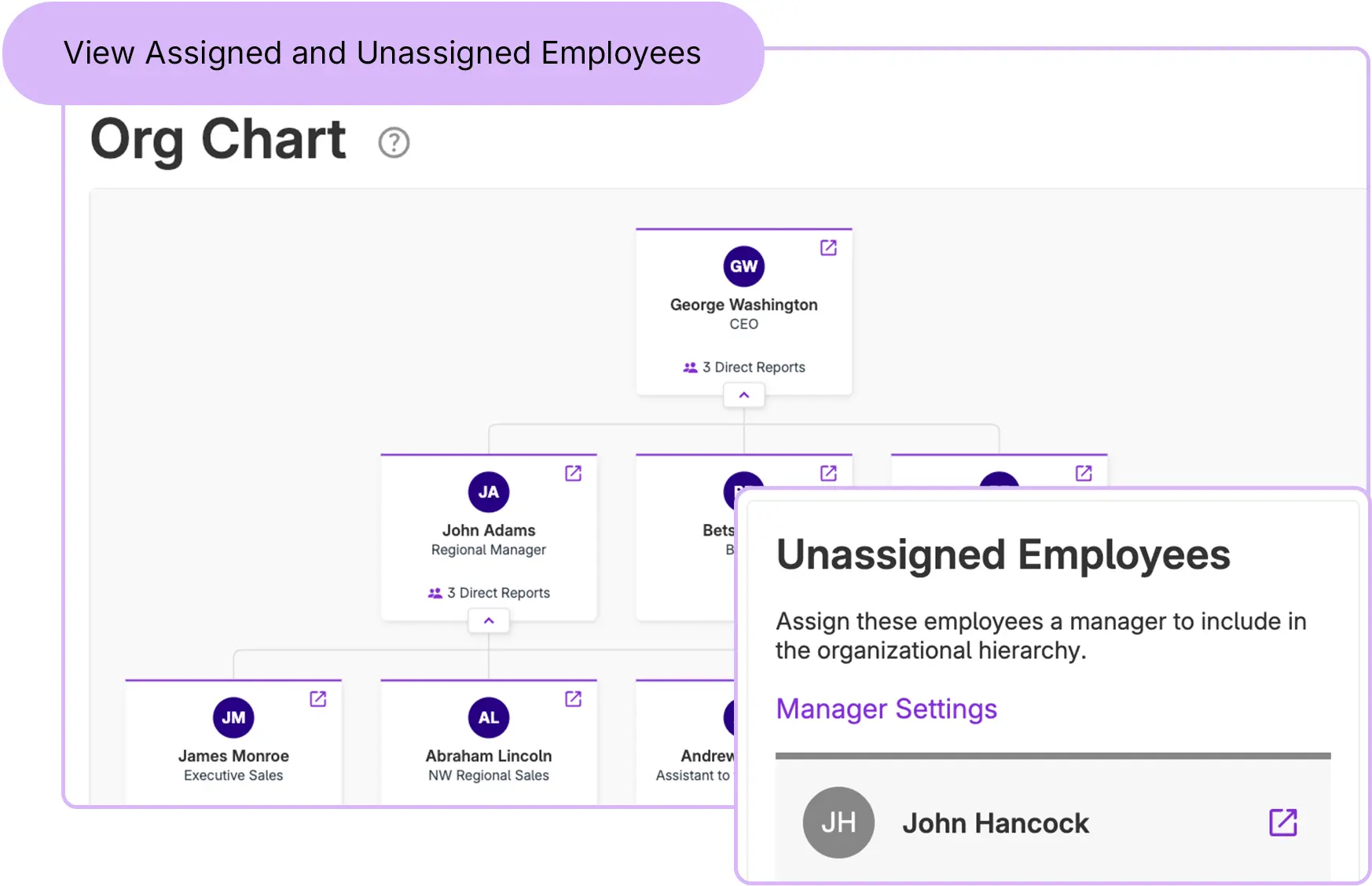Click the external-link icon on the Betsy card
The image size is (1372, 886).
828,474
